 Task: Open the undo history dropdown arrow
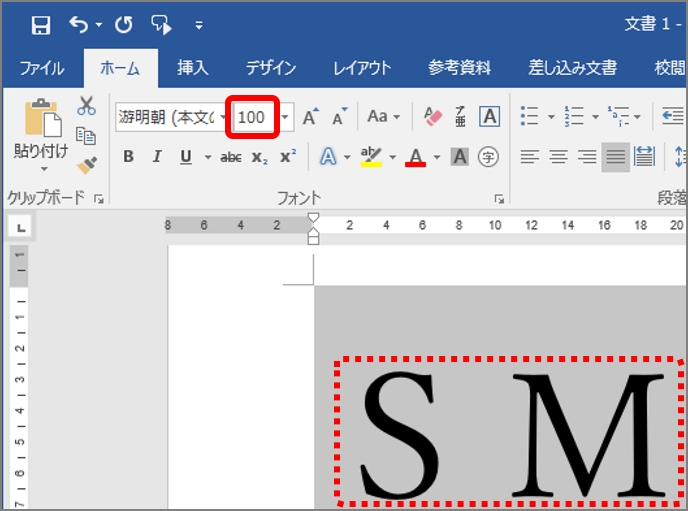coord(99,25)
